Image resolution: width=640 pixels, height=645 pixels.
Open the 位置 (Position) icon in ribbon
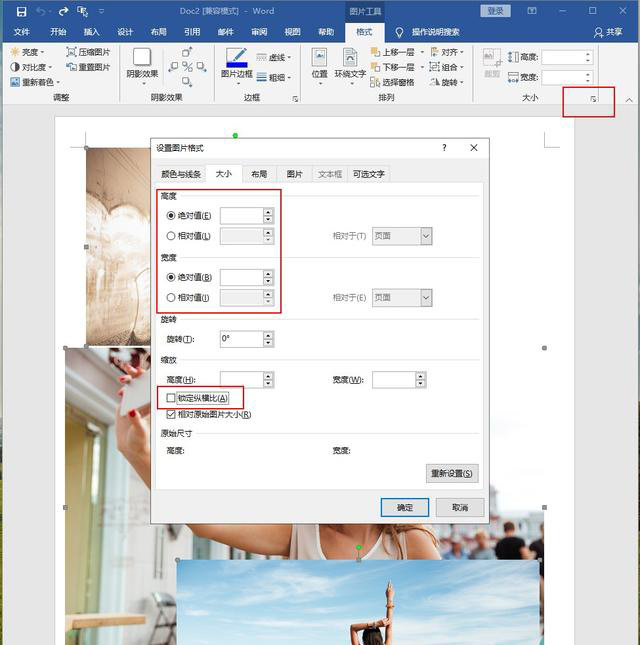coord(319,61)
